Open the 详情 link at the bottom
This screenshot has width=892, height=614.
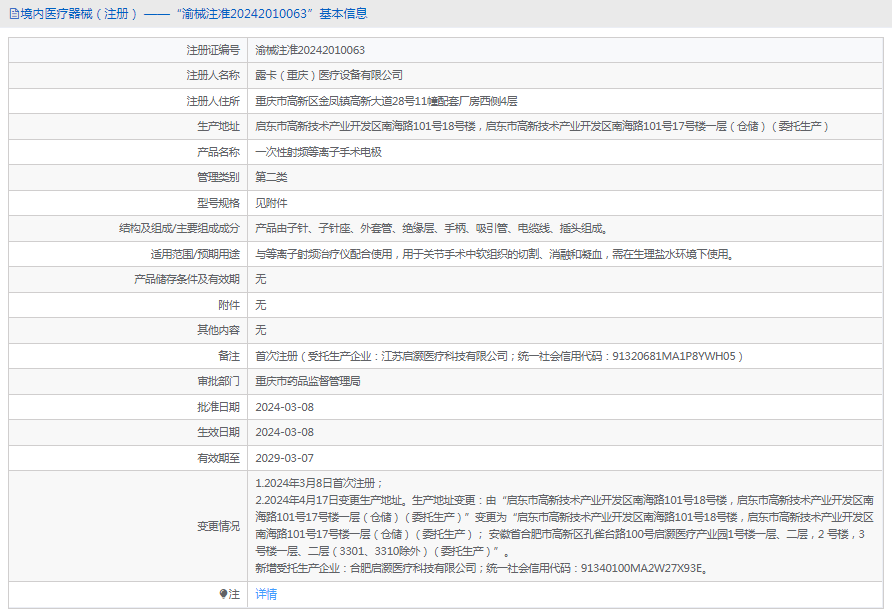(266, 594)
